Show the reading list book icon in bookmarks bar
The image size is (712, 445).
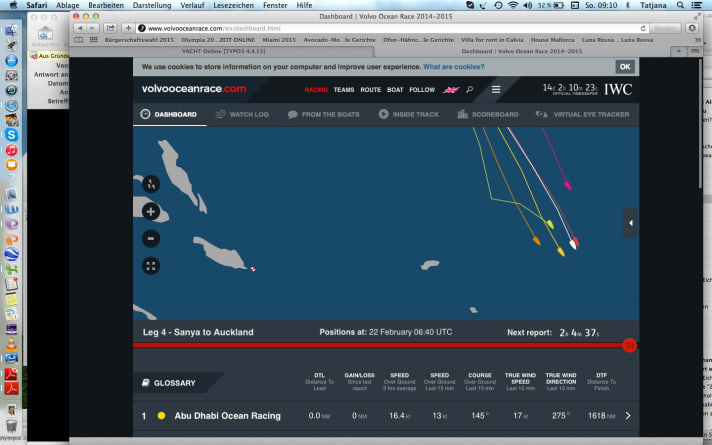coord(79,40)
